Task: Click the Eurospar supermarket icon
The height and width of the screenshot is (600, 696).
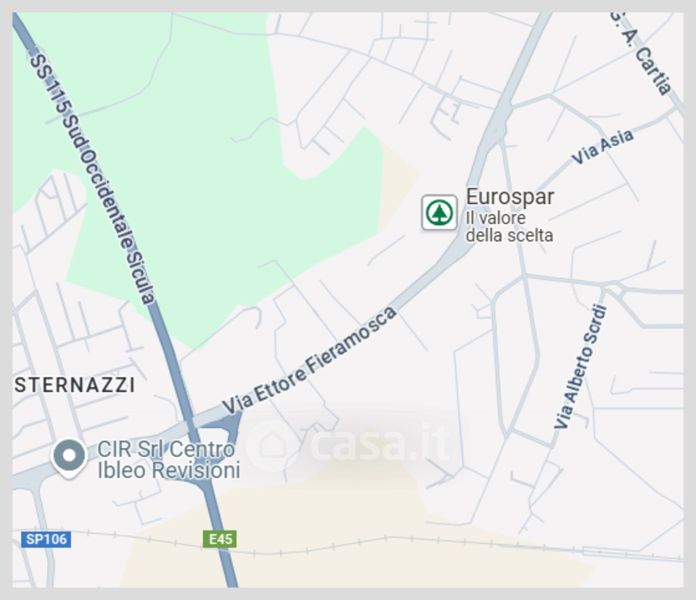Action: tap(439, 213)
